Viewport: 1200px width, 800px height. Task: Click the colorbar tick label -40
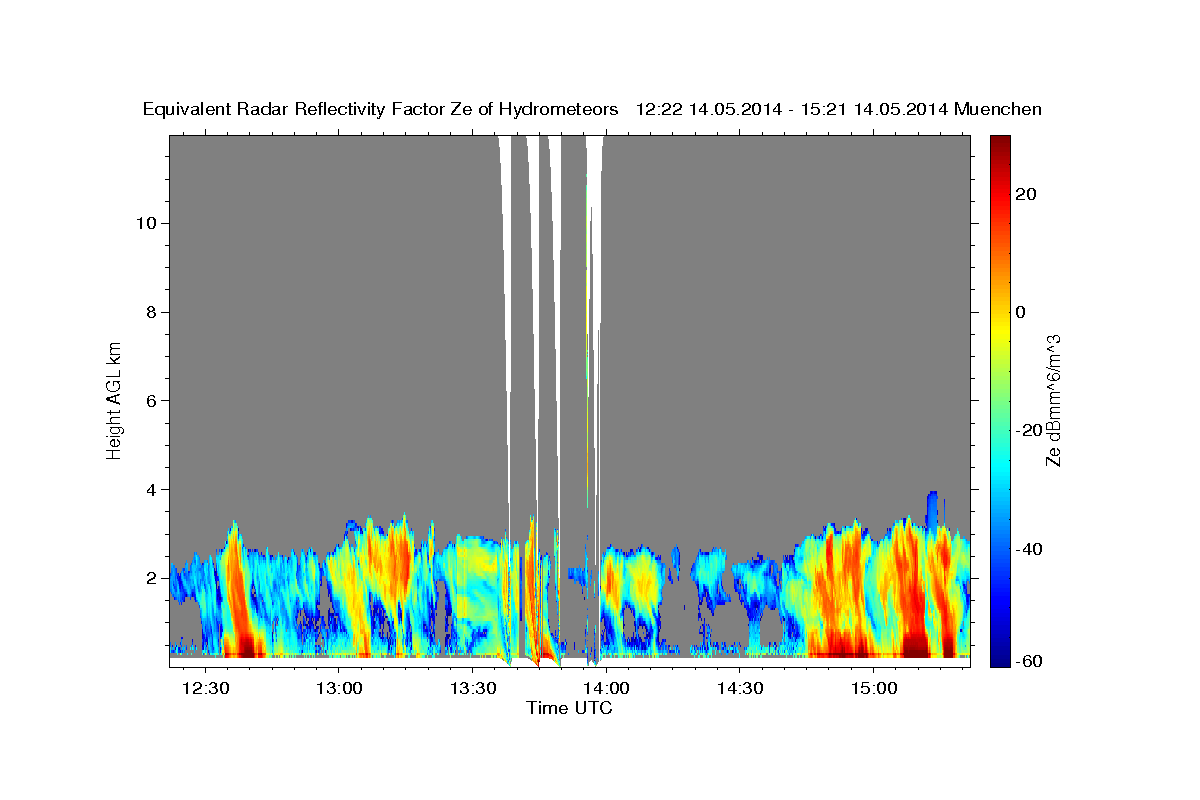coord(1028,549)
